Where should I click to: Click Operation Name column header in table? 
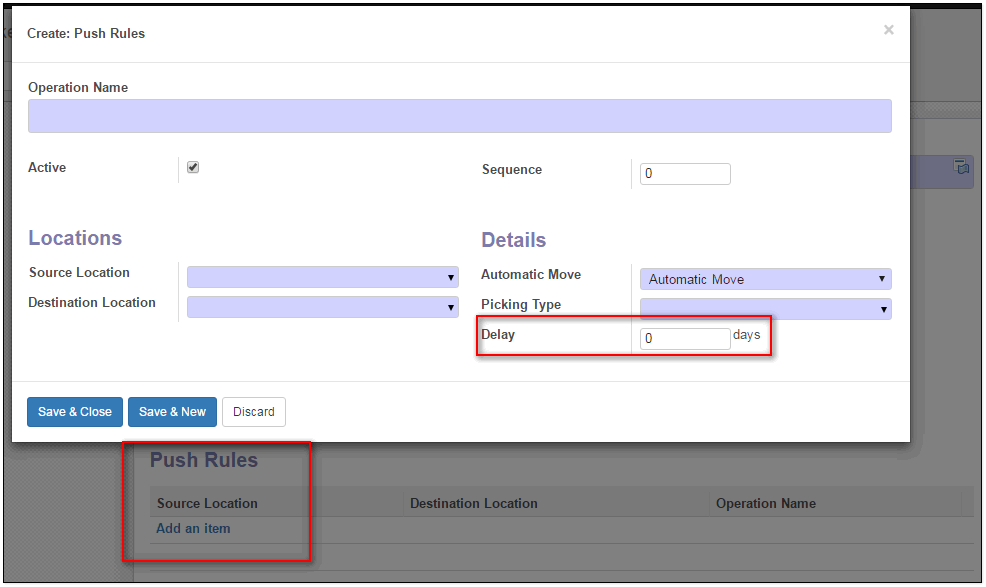766,503
